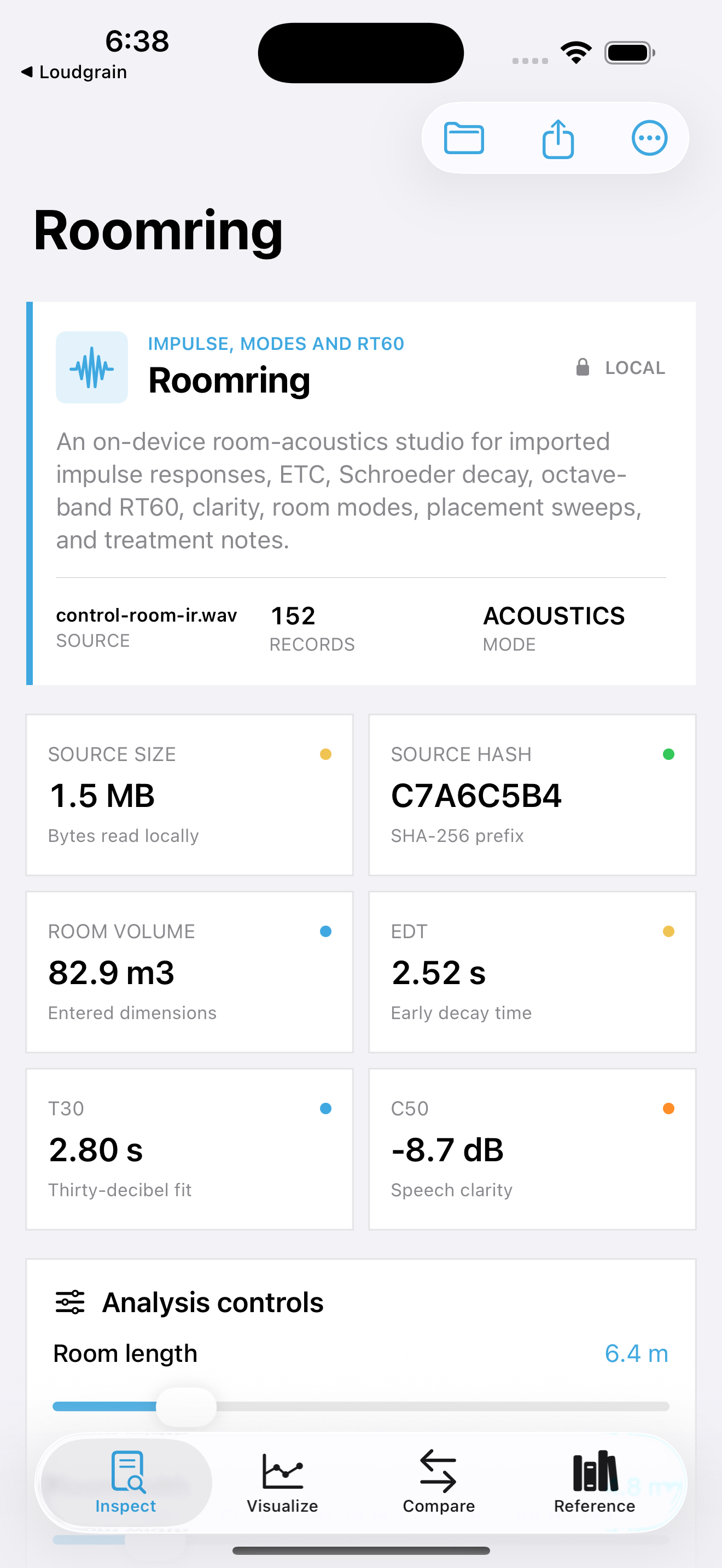
Task: Tap the battery status icon
Action: point(630,53)
